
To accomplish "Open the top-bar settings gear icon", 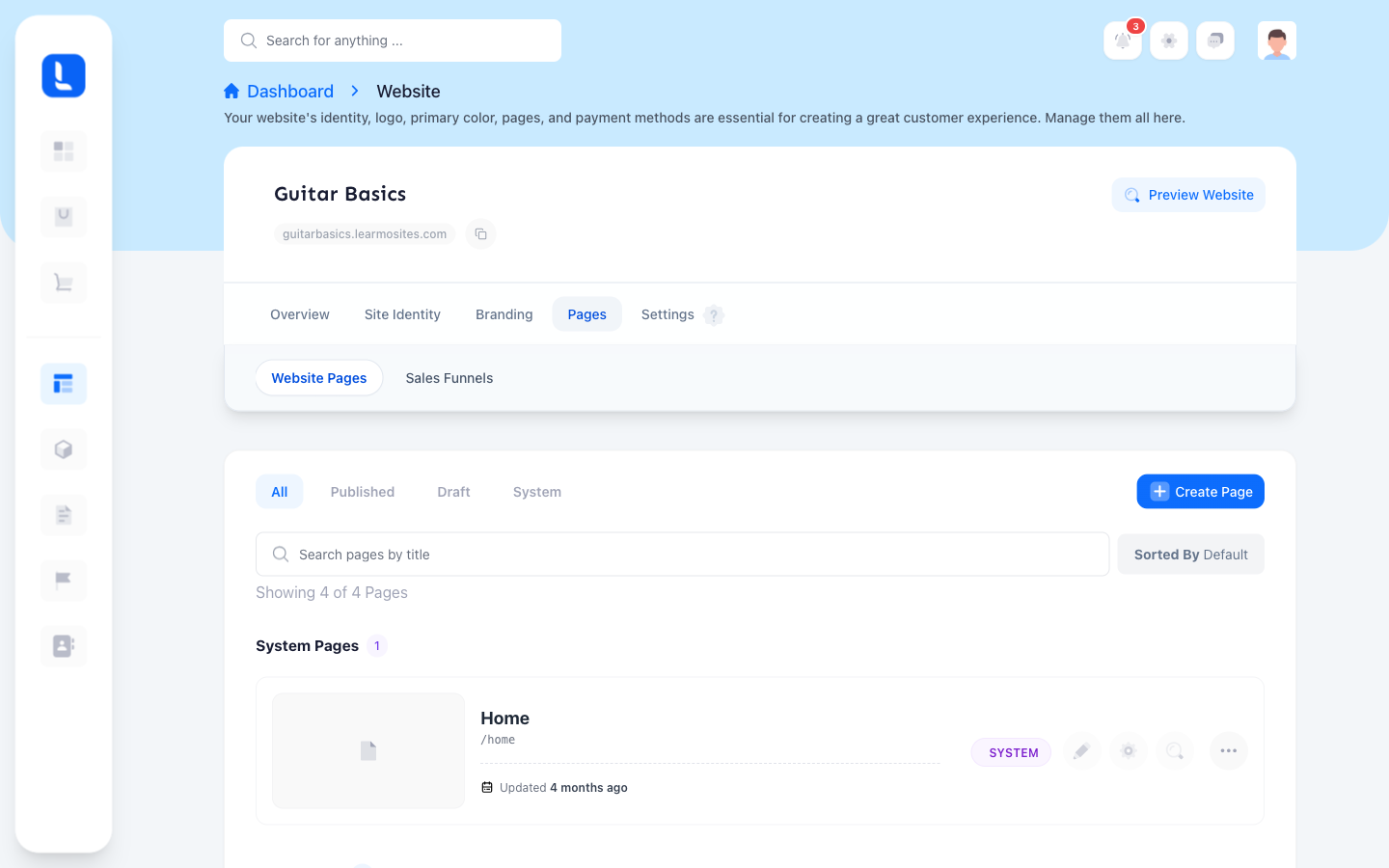I will point(1169,41).
